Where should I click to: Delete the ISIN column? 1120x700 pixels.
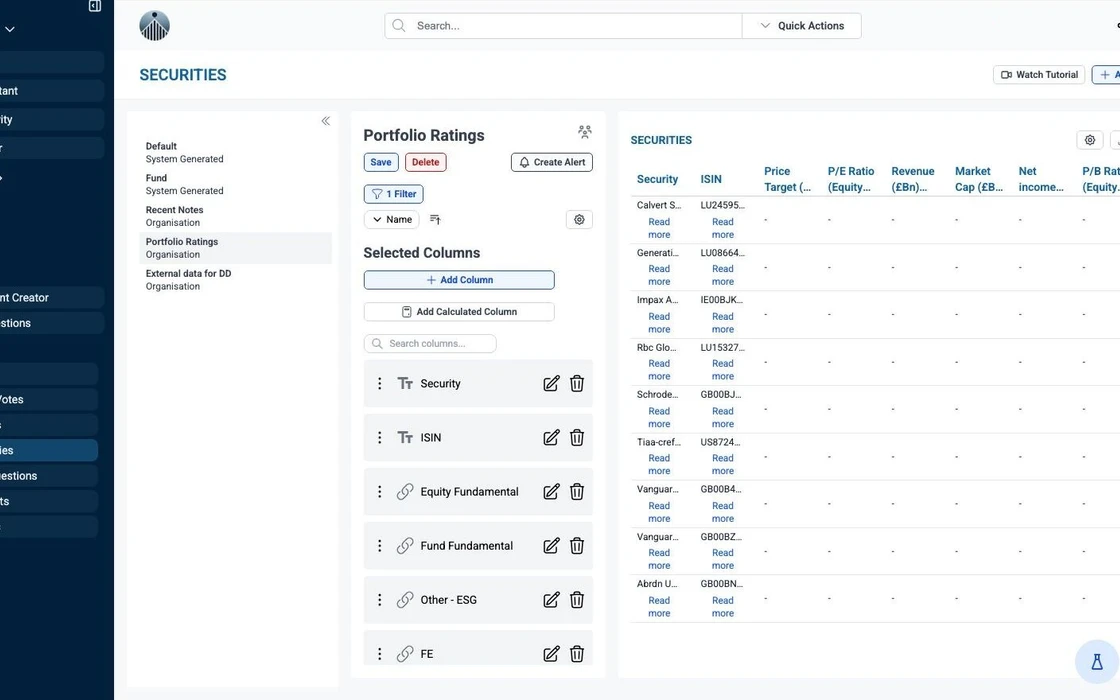pyautogui.click(x=577, y=438)
